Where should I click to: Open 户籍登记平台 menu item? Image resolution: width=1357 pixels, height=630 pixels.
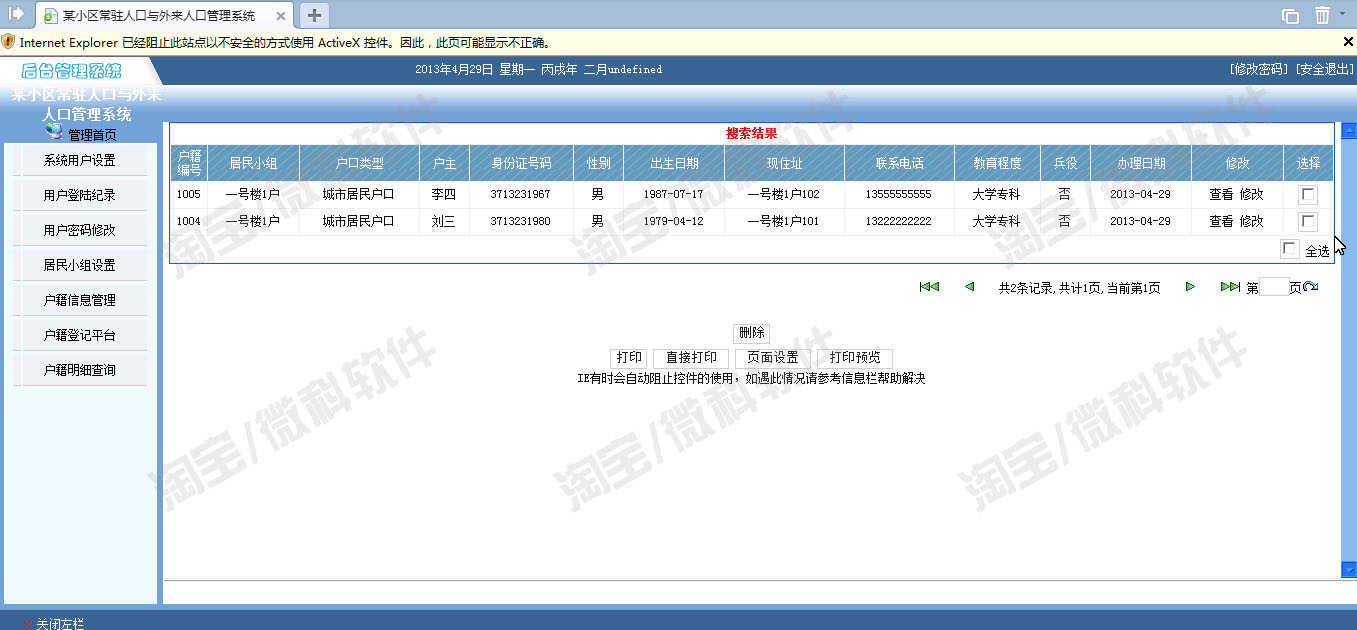pyautogui.click(x=80, y=335)
